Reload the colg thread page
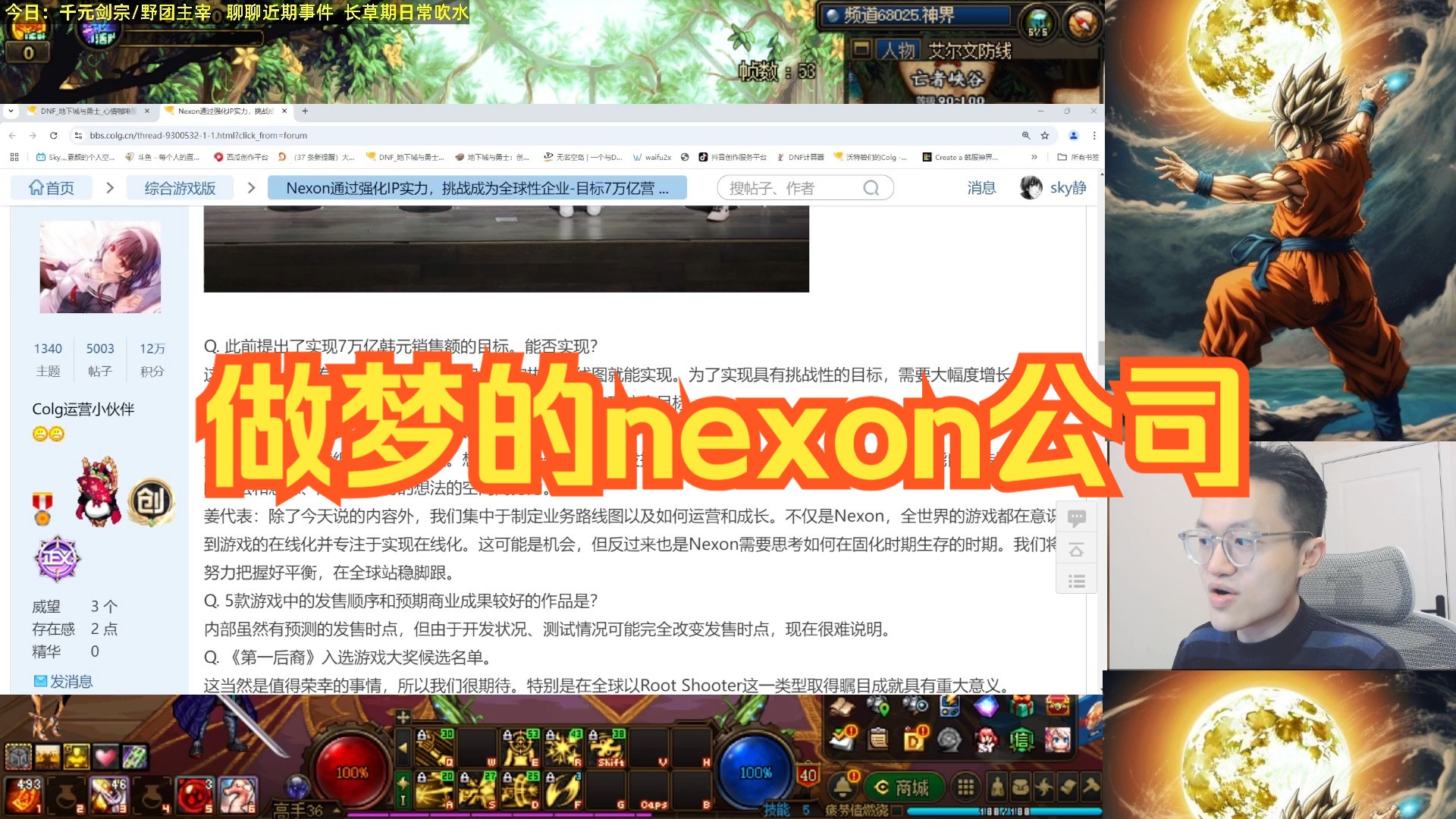The width and height of the screenshot is (1456, 819). (53, 136)
